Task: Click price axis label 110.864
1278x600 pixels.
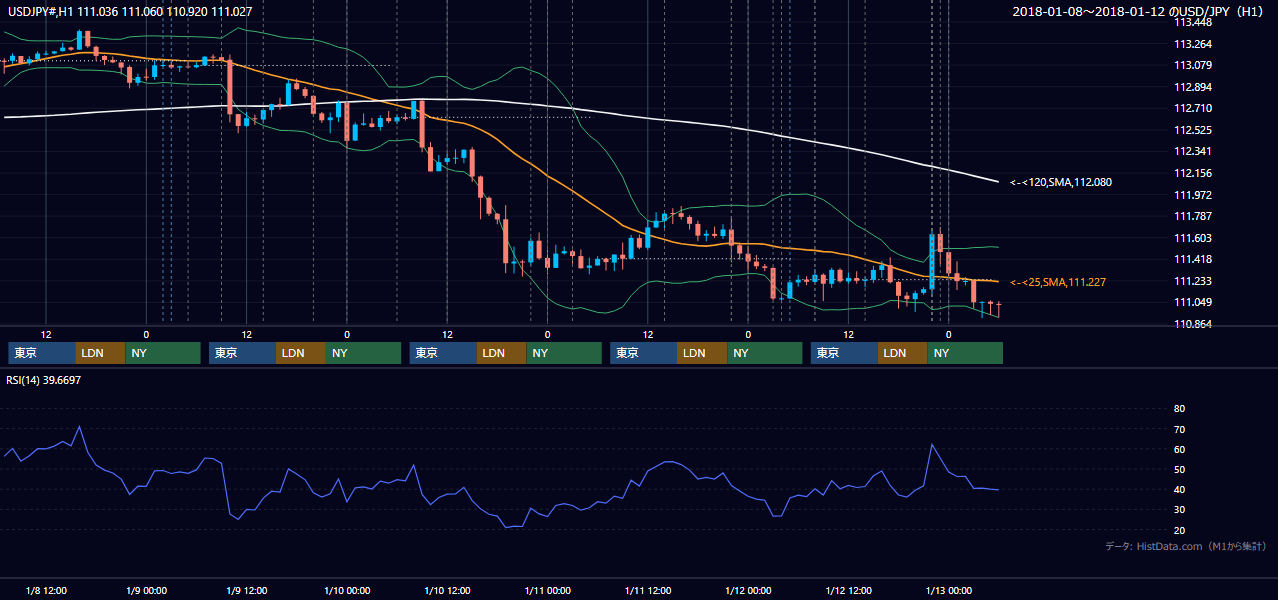Action: [1192, 324]
